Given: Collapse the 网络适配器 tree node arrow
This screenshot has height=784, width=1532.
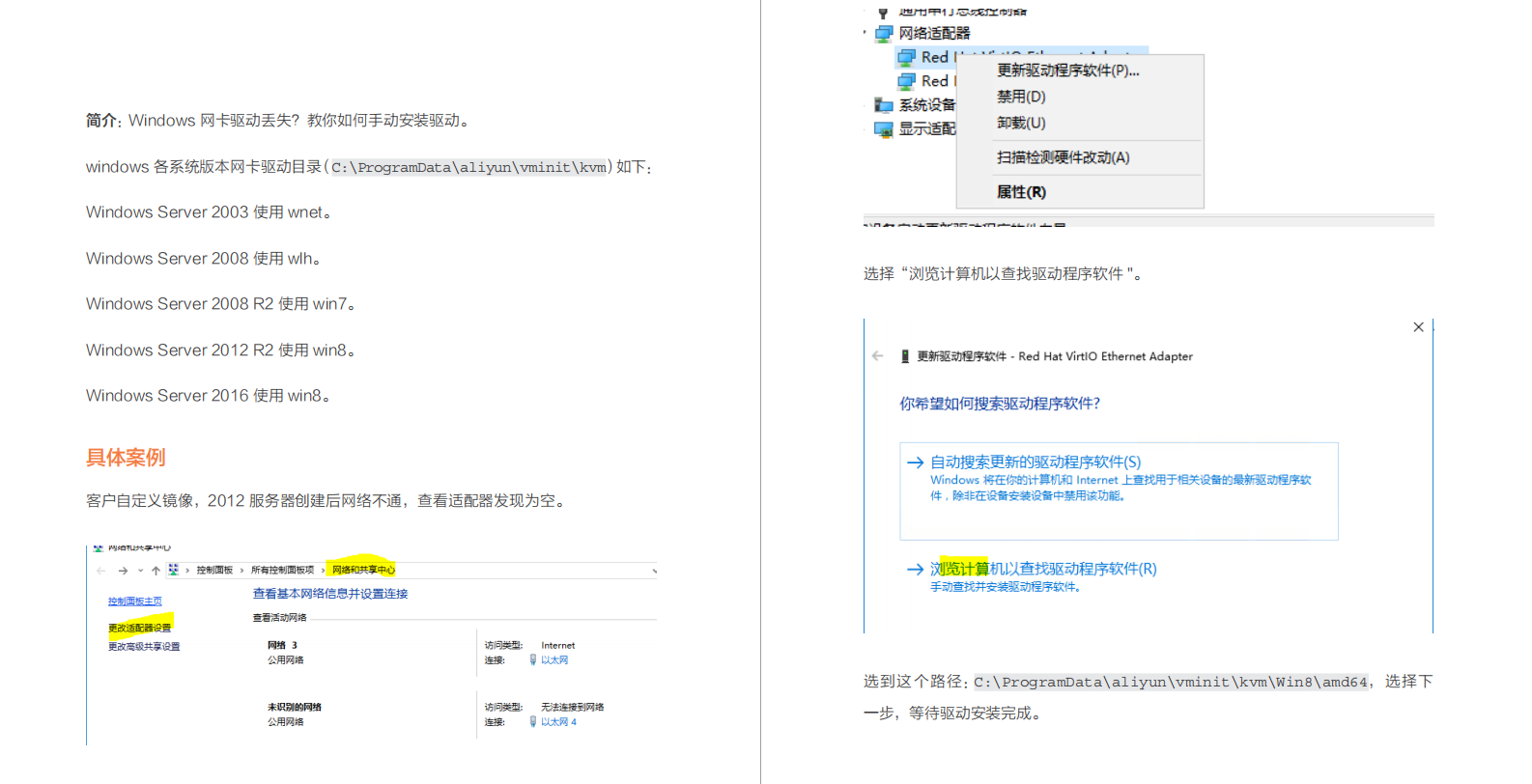Looking at the screenshot, I should pos(865,33).
